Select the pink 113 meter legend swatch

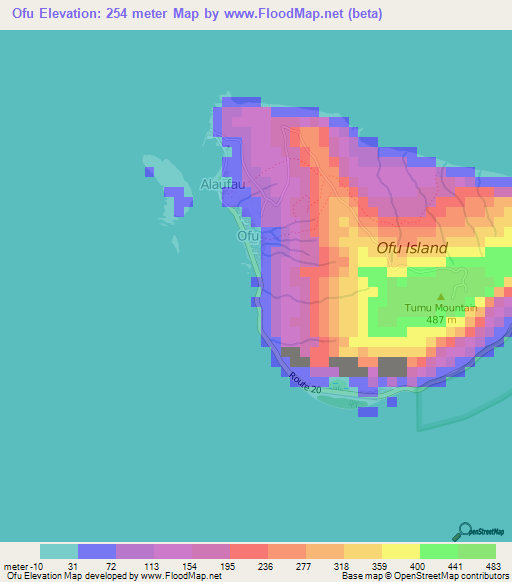173,552
